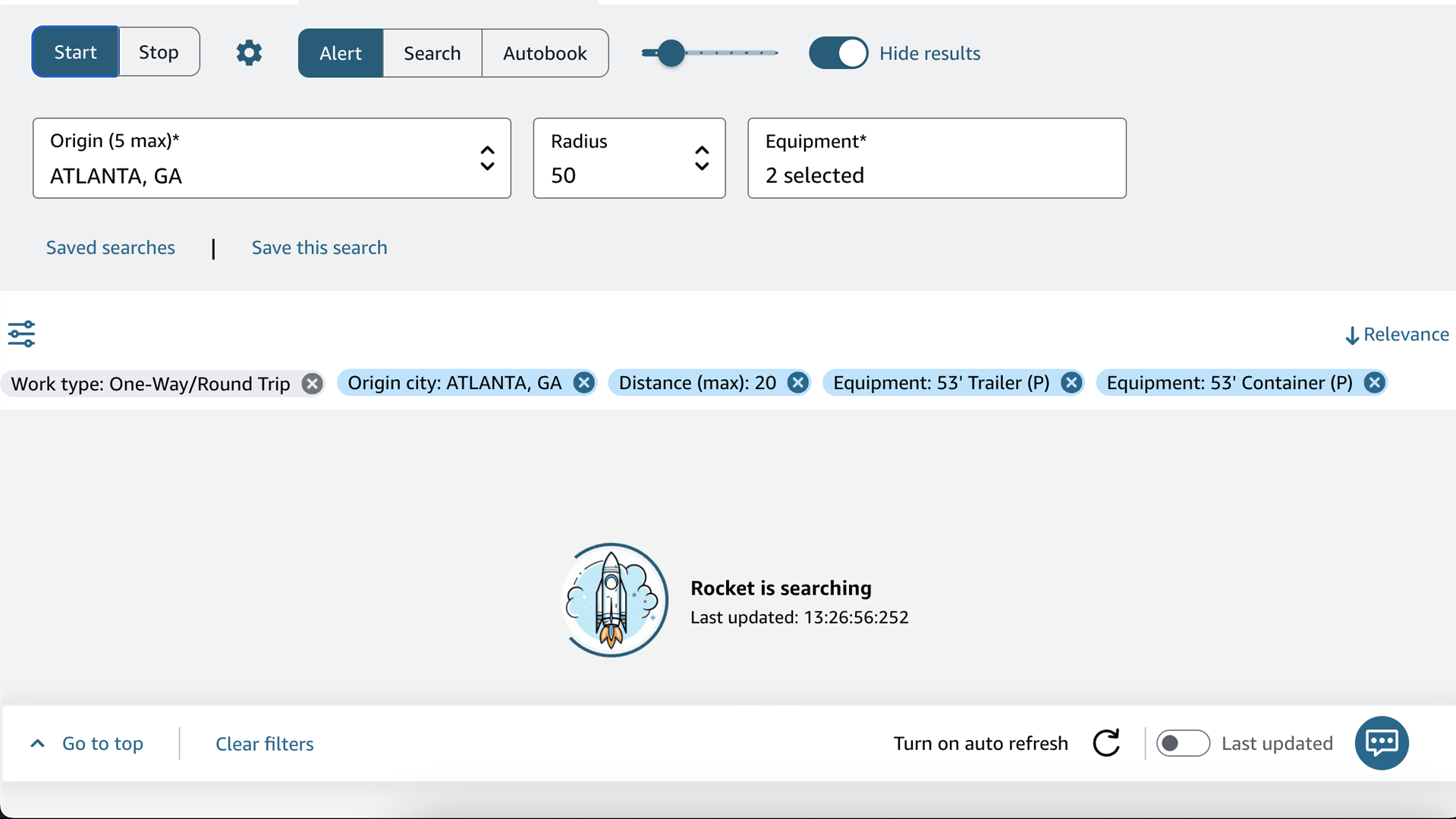Image resolution: width=1456 pixels, height=819 pixels.
Task: Click the rocket searching illustration
Action: (614, 600)
